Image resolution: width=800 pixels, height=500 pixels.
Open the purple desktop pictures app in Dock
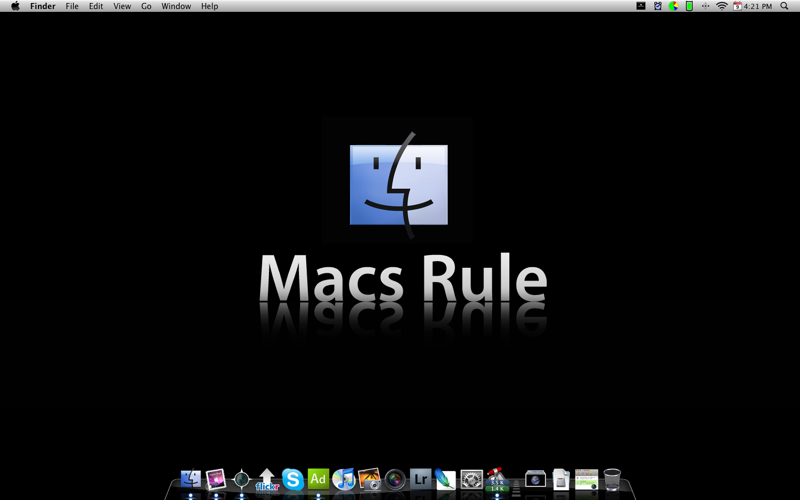[x=216, y=479]
